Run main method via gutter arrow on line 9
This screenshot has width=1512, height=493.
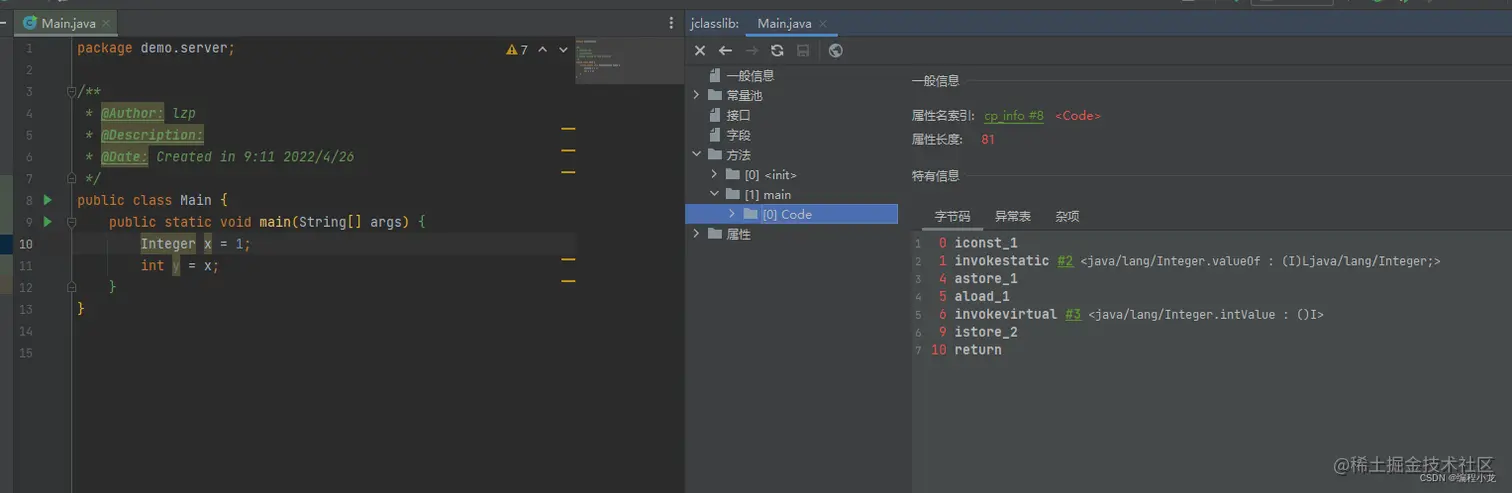47,222
